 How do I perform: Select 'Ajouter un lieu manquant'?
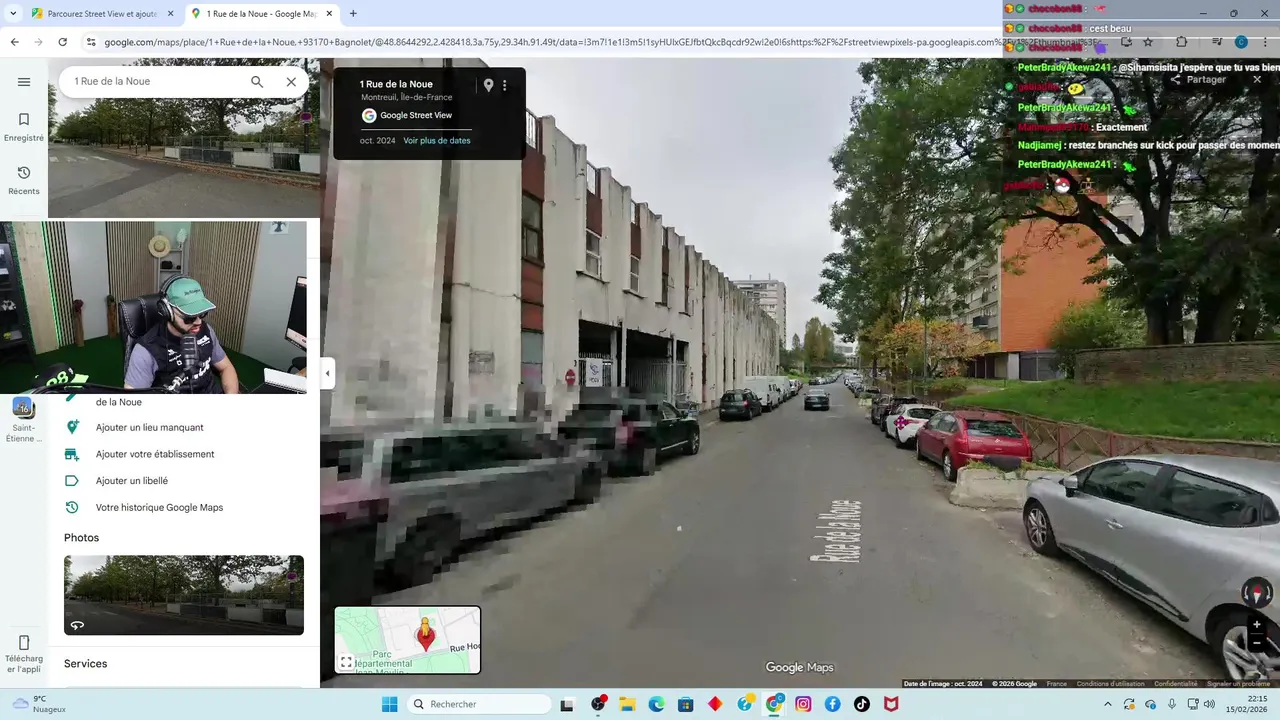(x=150, y=427)
